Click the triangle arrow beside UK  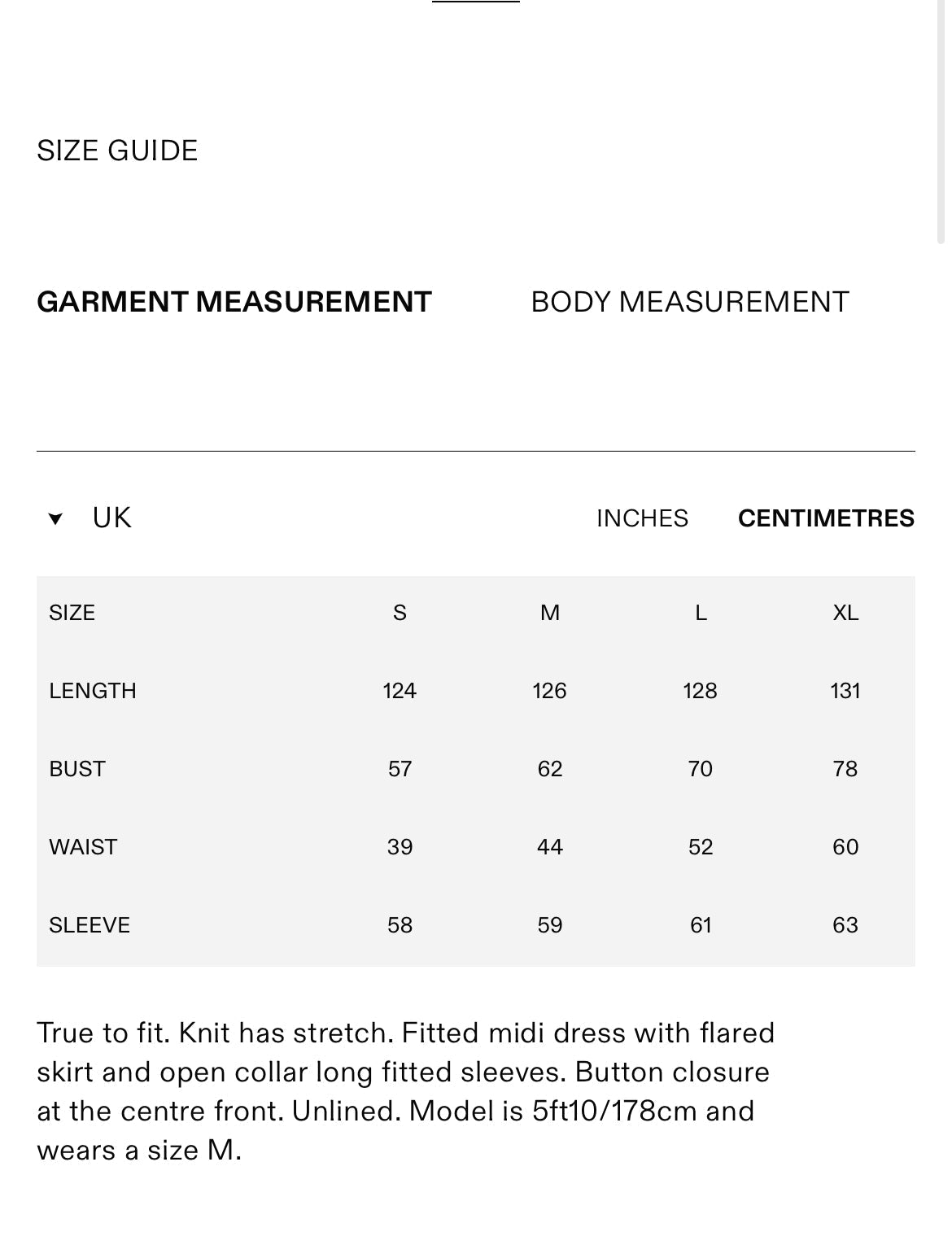point(55,519)
